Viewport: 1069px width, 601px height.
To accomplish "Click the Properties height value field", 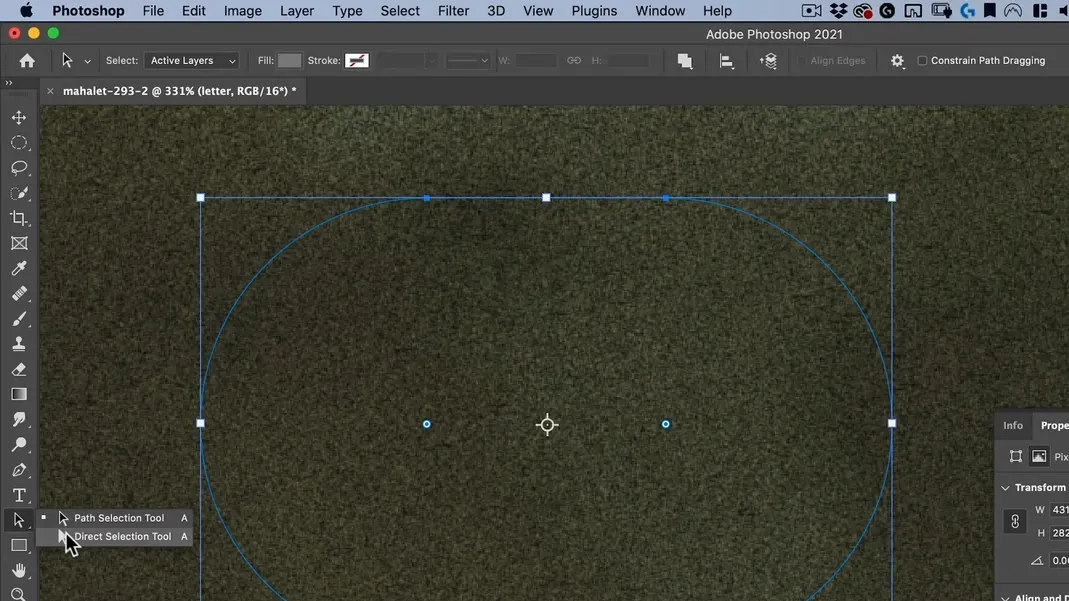I will click(x=1059, y=533).
